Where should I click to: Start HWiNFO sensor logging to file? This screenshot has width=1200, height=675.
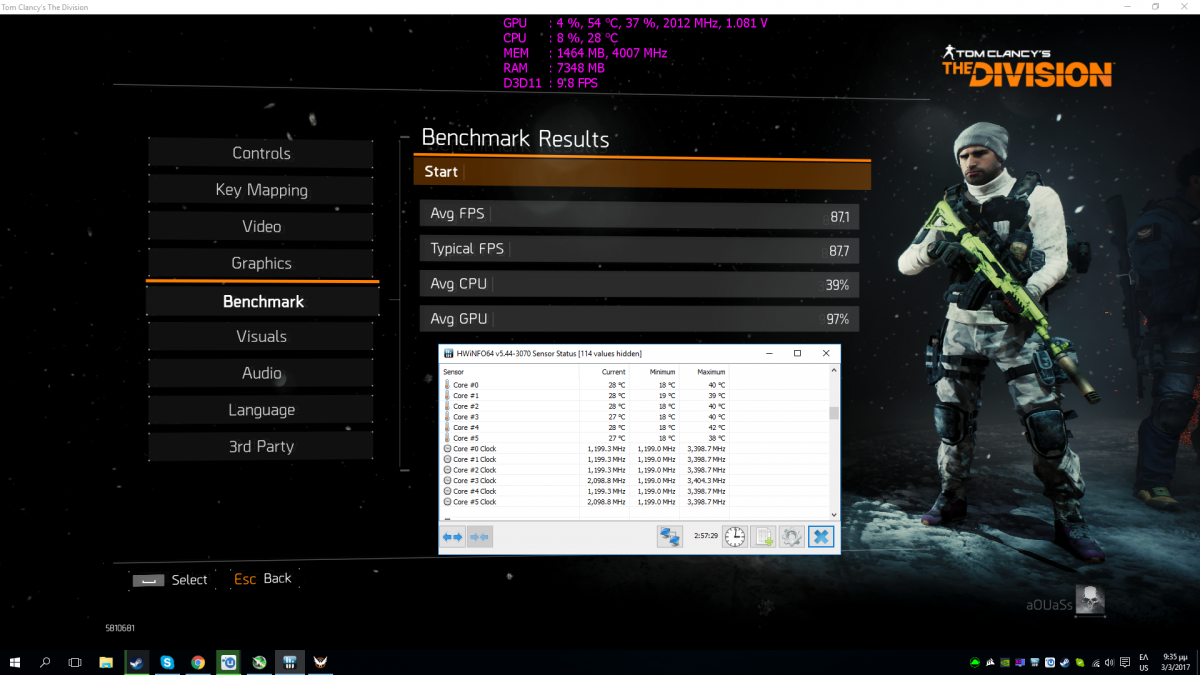pos(763,537)
